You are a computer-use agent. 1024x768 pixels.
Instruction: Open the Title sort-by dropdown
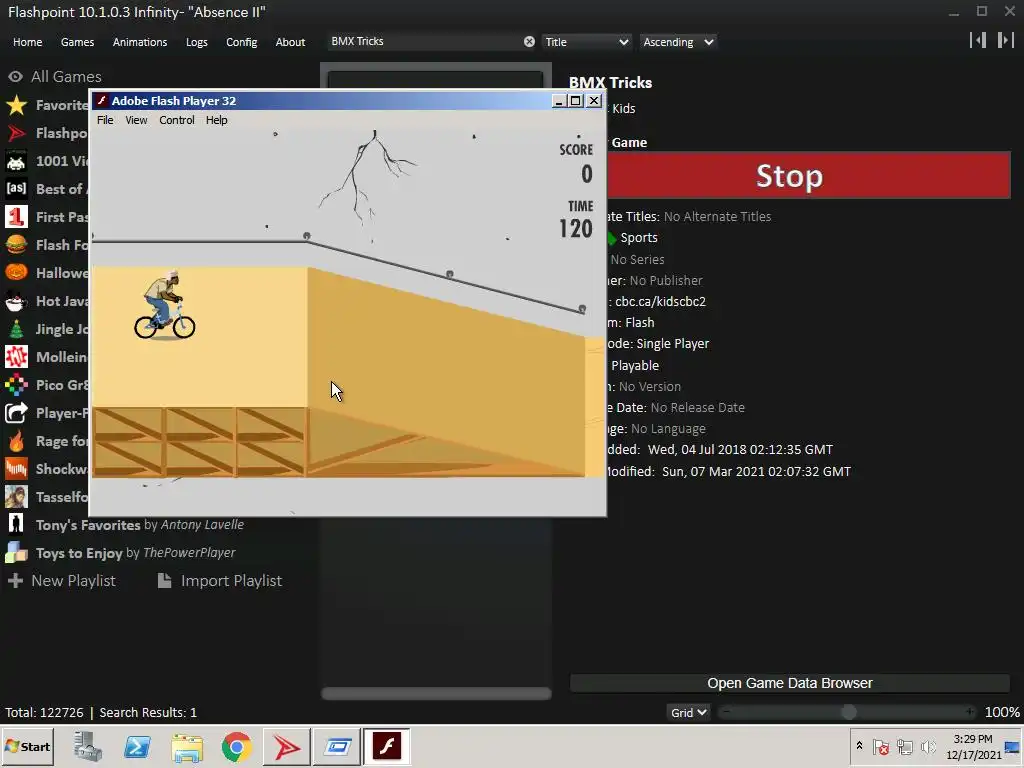click(x=586, y=42)
